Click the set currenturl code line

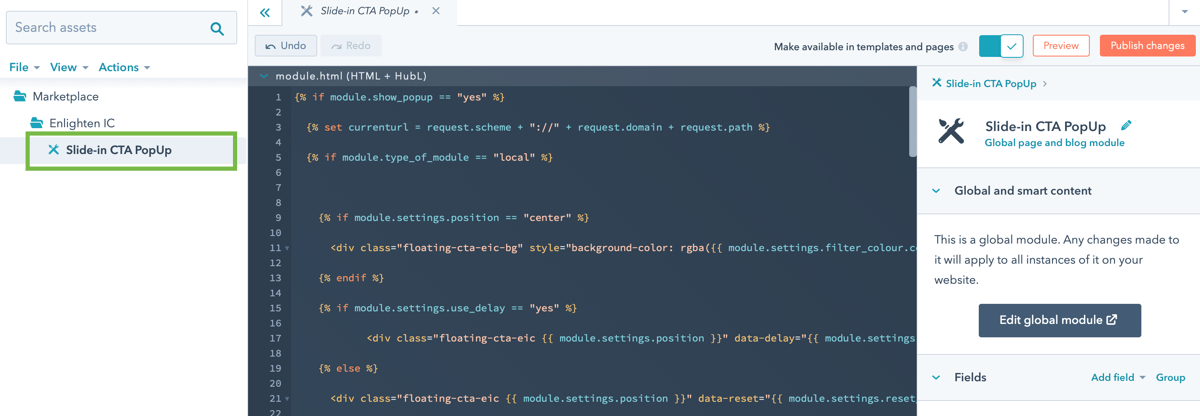point(538,127)
